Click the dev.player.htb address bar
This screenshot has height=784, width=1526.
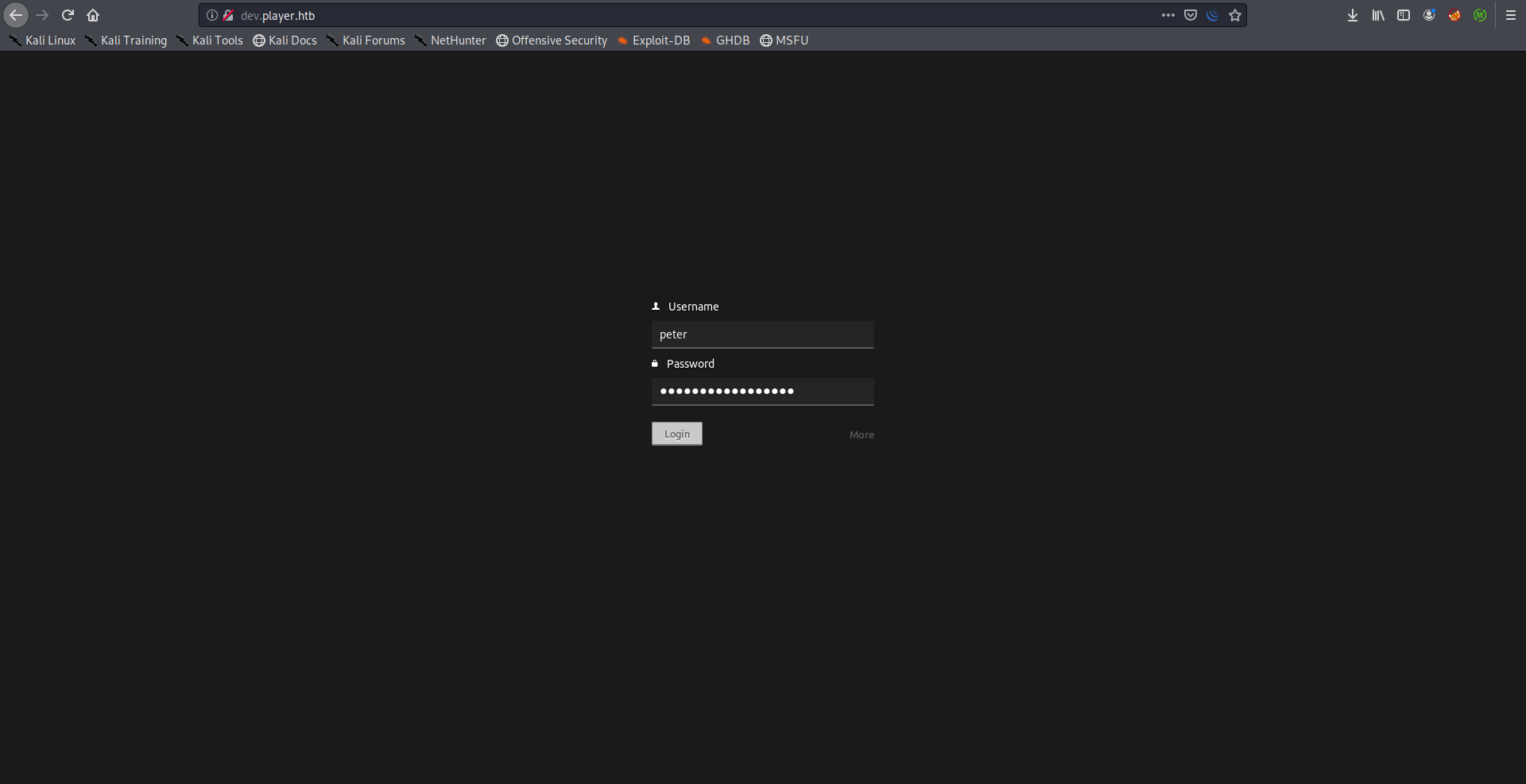[636, 15]
